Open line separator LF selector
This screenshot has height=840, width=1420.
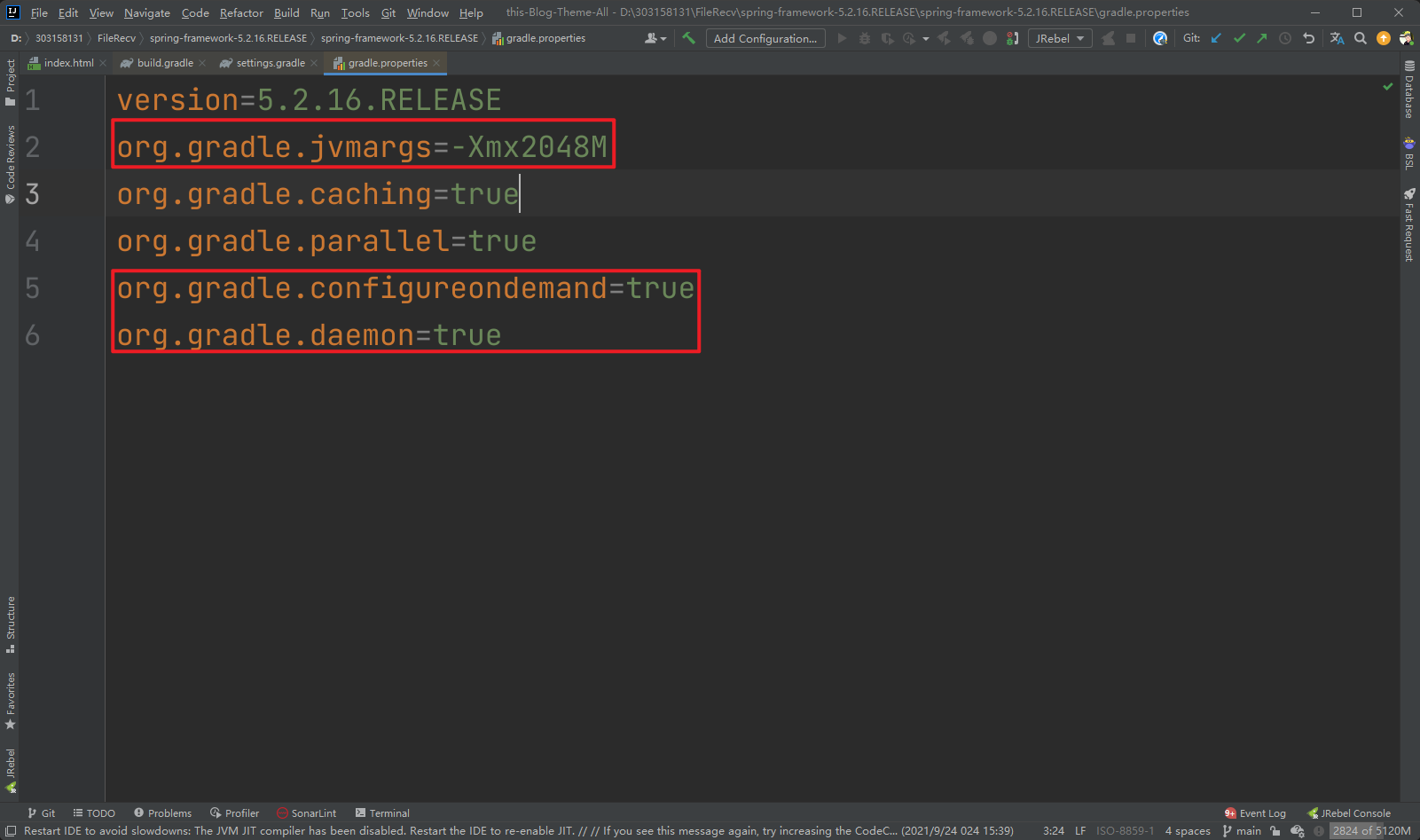point(1080,831)
